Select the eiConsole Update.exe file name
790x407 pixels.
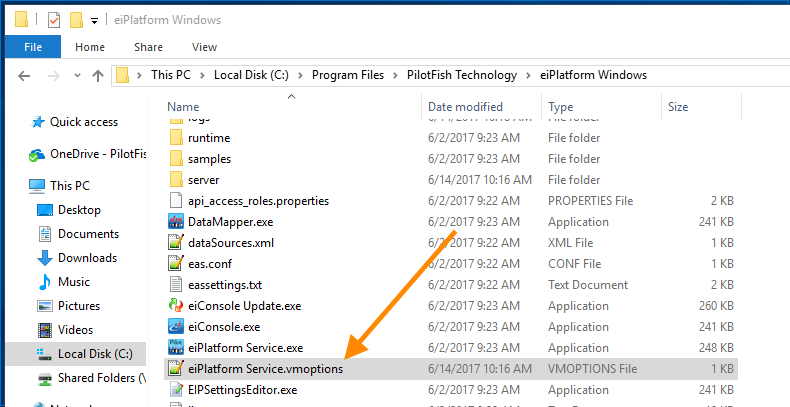[x=244, y=306]
